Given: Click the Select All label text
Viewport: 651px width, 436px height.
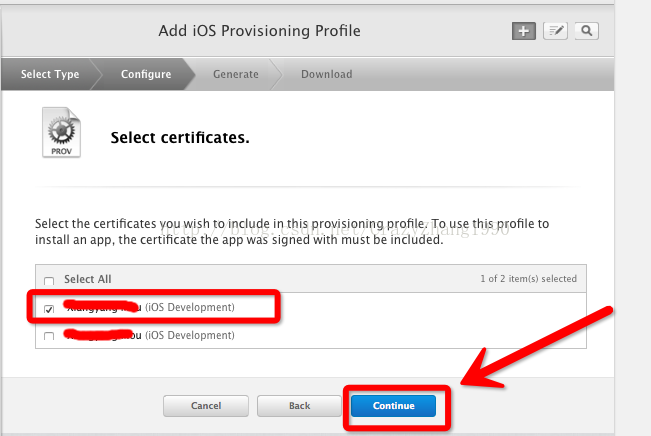Looking at the screenshot, I should click(x=86, y=279).
